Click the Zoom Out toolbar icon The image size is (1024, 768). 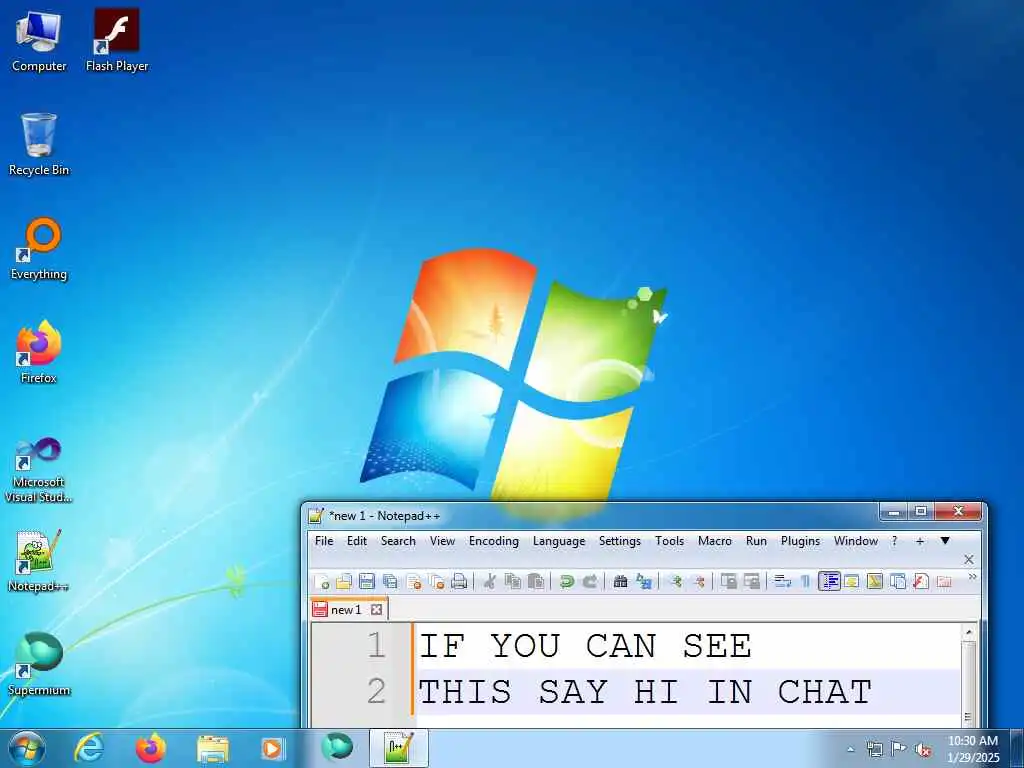coord(699,581)
